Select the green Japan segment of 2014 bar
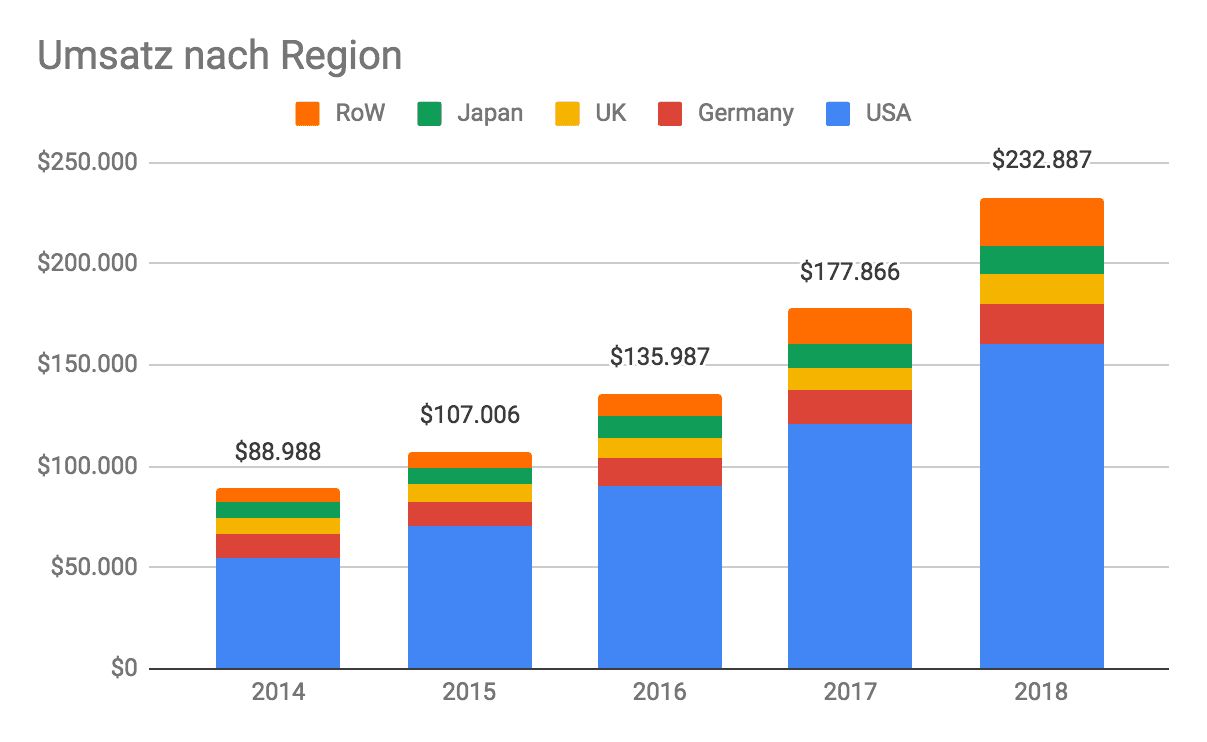 [x=278, y=510]
